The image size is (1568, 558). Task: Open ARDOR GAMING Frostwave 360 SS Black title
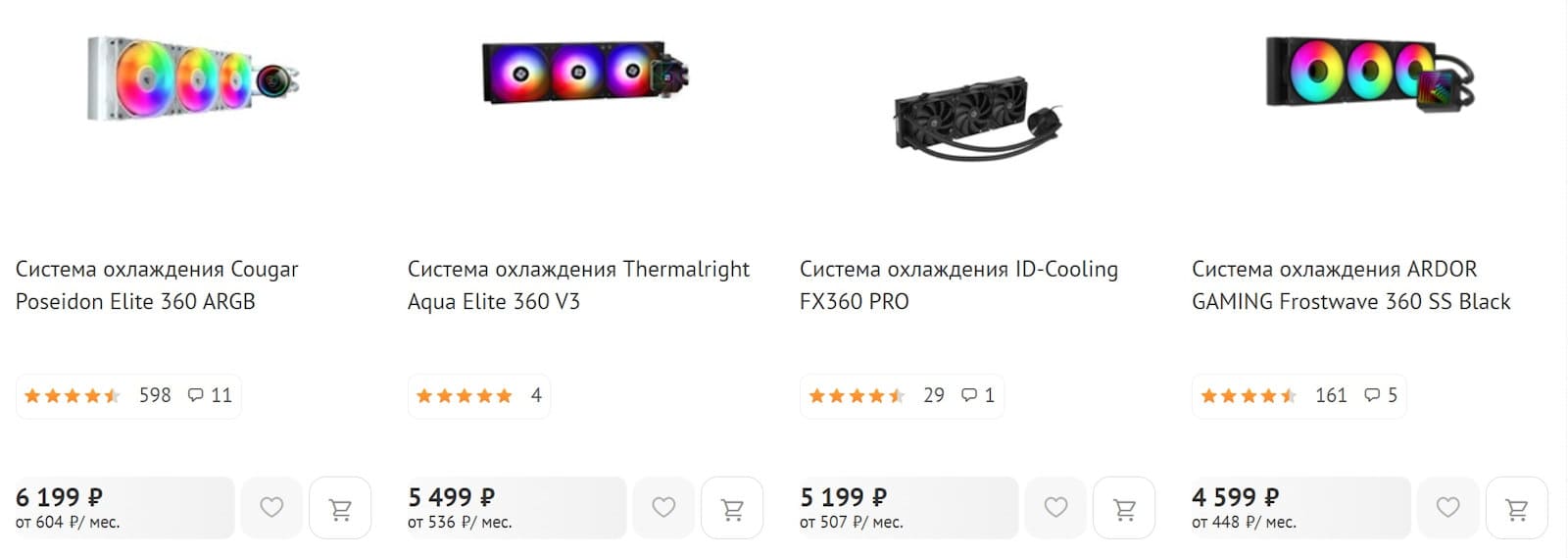[x=1350, y=285]
